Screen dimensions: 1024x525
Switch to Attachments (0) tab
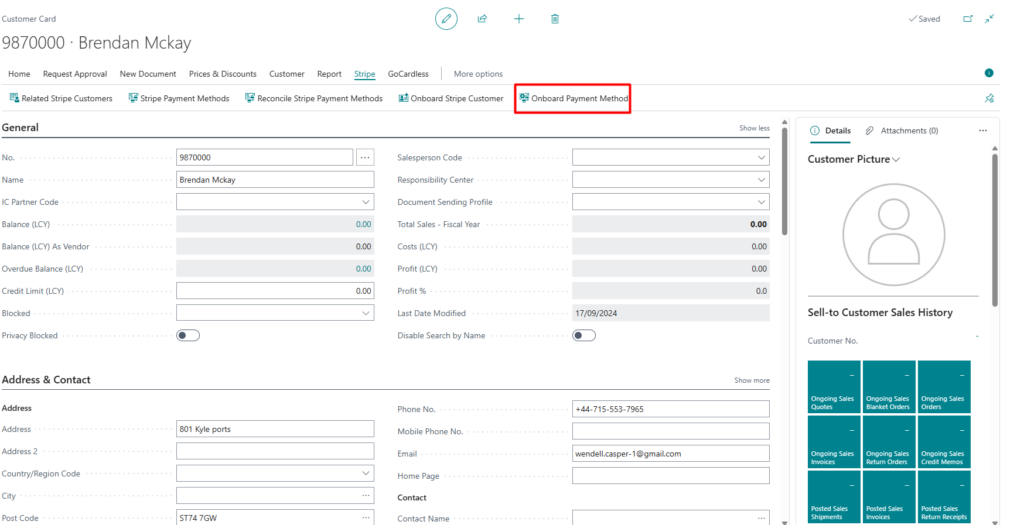(x=902, y=131)
